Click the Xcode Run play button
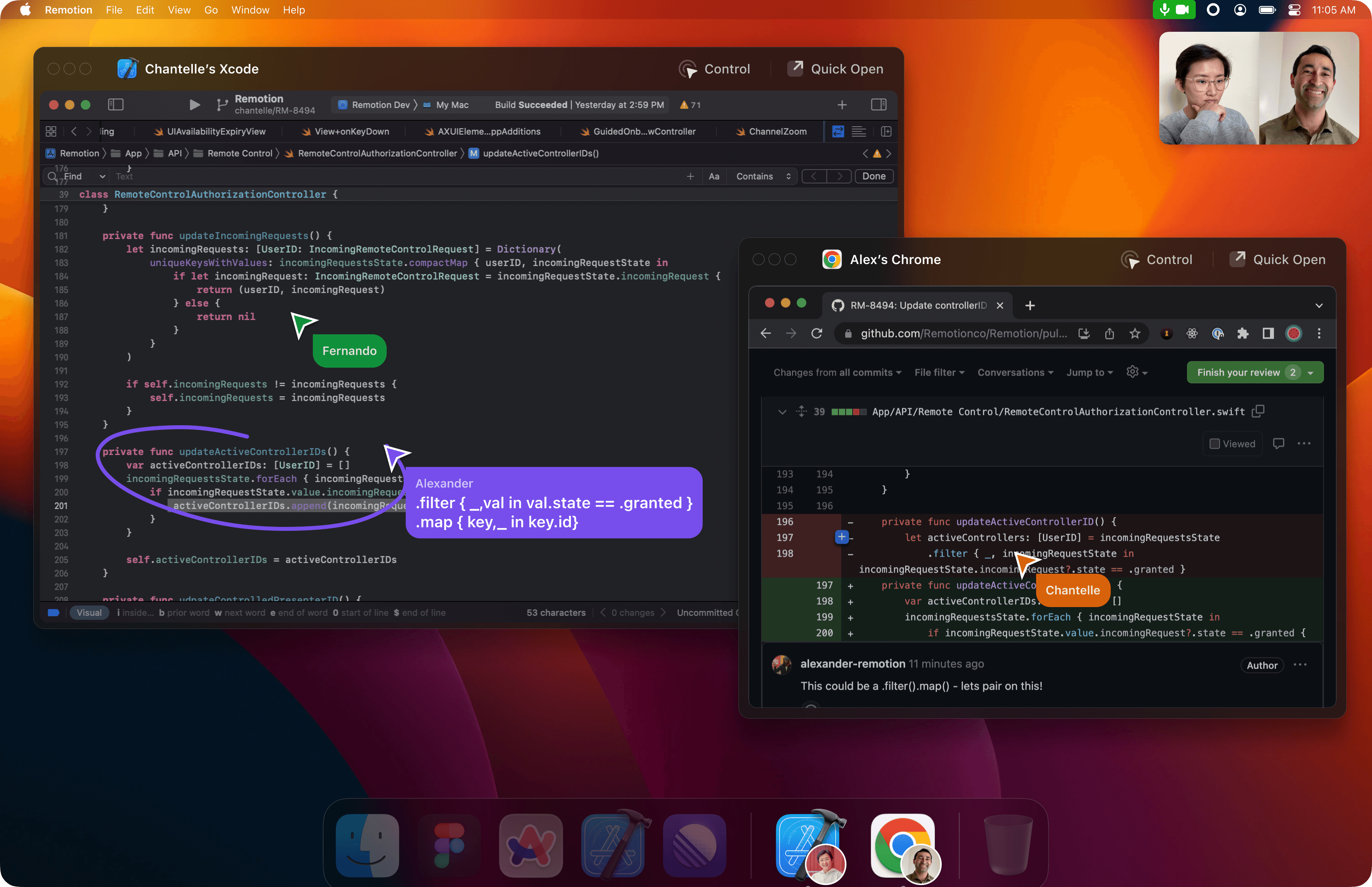Viewport: 1372px width, 887px height. (195, 104)
